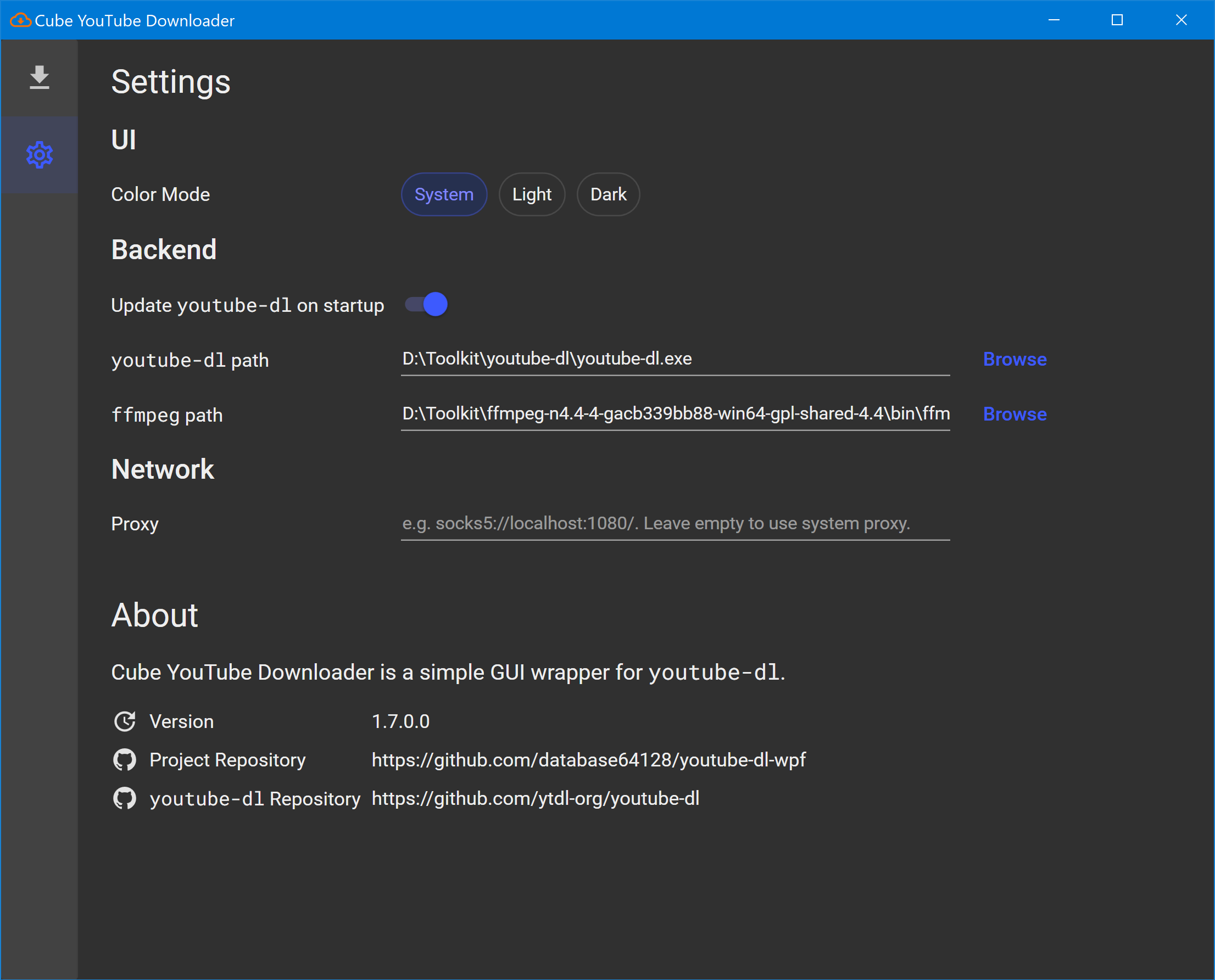Click the Network section heading
1215x980 pixels.
click(163, 469)
